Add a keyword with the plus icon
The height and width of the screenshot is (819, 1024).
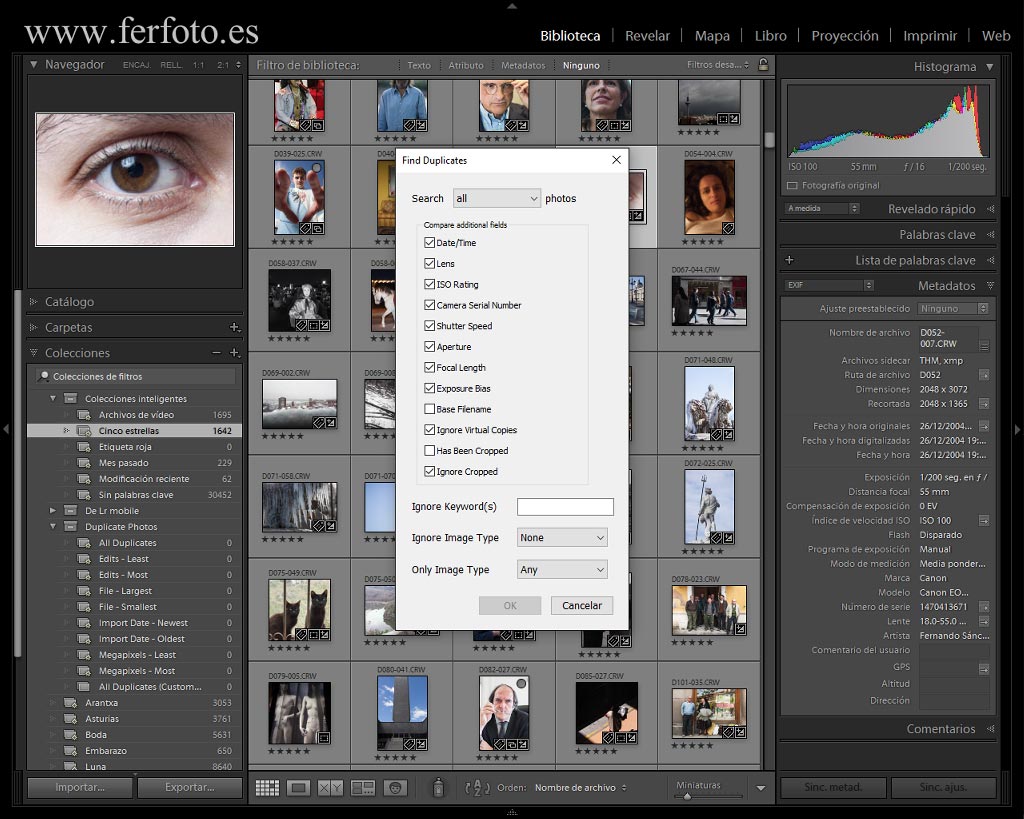pyautogui.click(x=790, y=260)
